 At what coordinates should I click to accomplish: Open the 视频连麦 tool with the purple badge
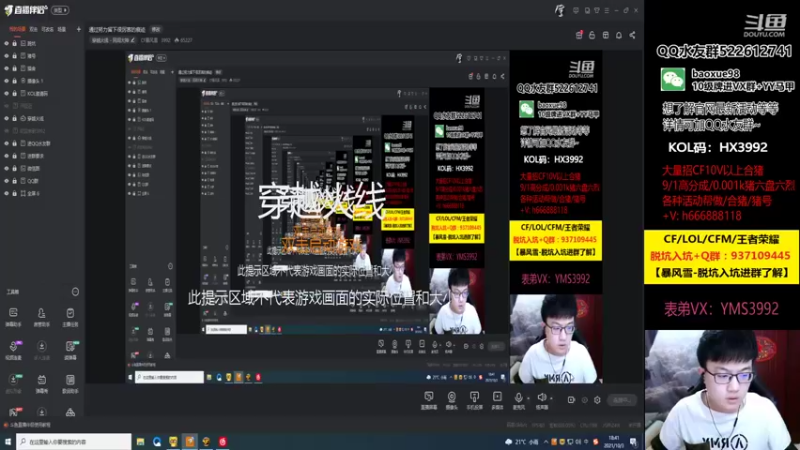(13, 350)
